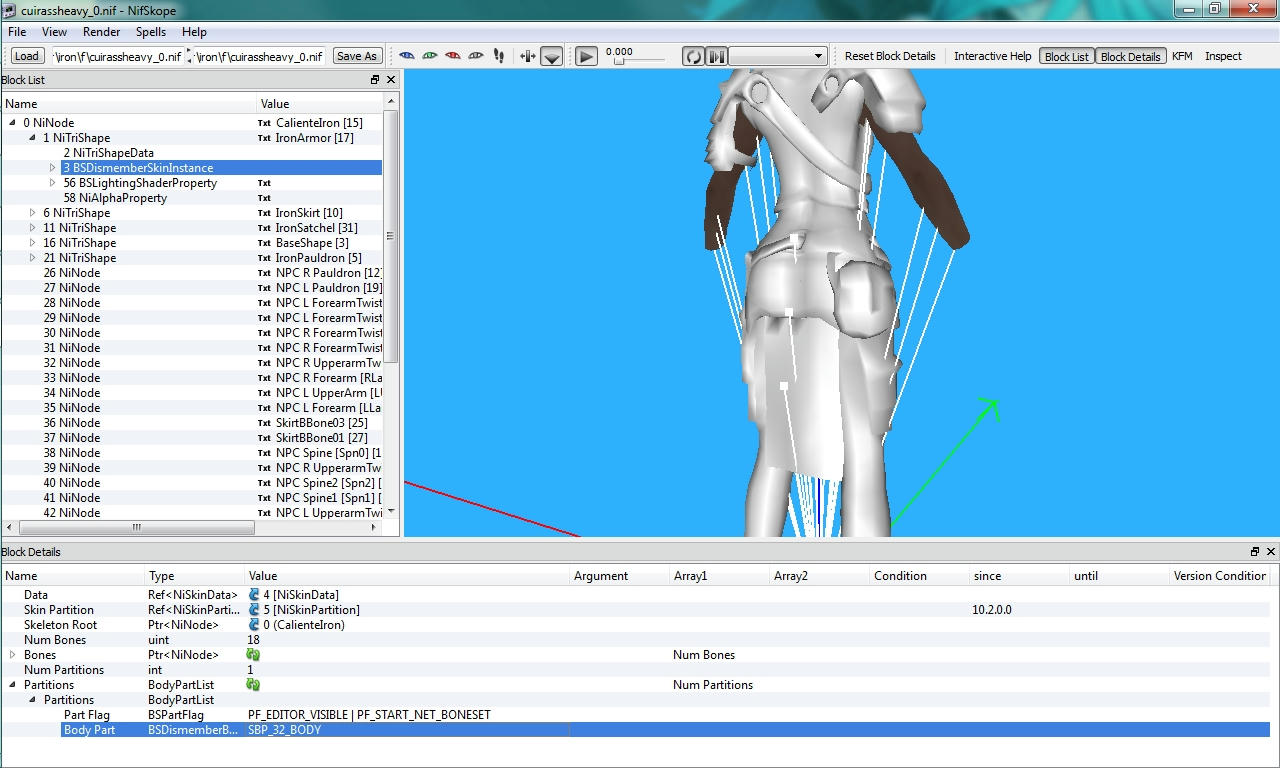1280x768 pixels.
Task: Toggle the Inspect panel
Action: tap(1223, 56)
